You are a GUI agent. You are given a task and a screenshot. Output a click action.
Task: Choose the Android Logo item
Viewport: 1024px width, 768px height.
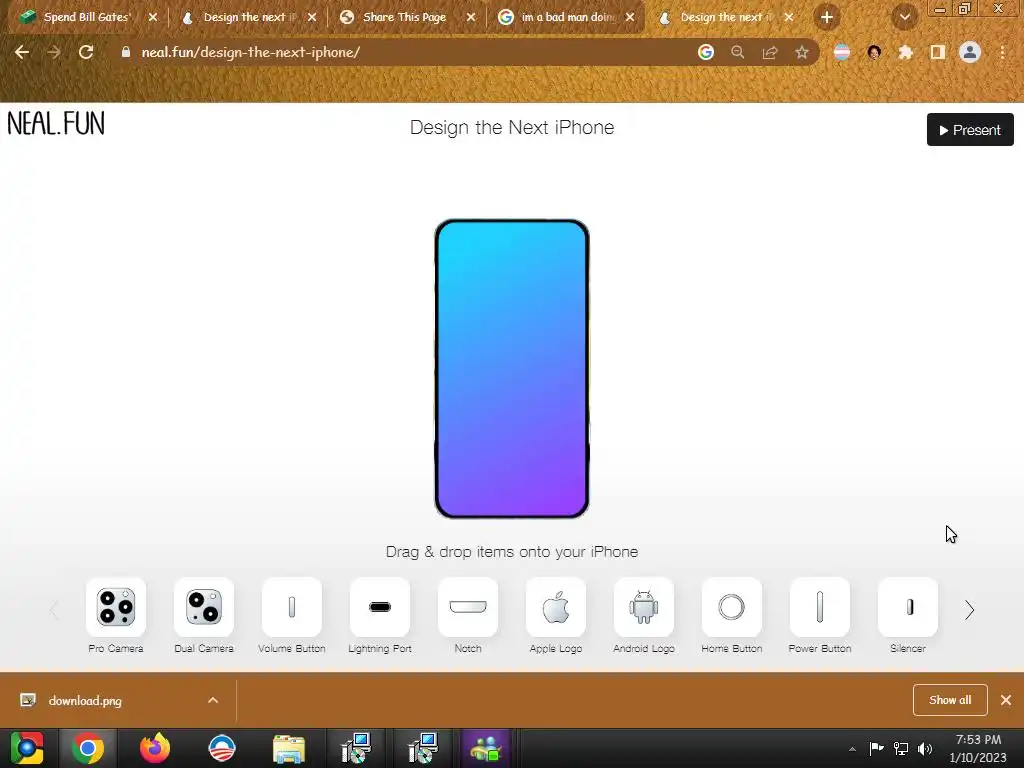(644, 607)
